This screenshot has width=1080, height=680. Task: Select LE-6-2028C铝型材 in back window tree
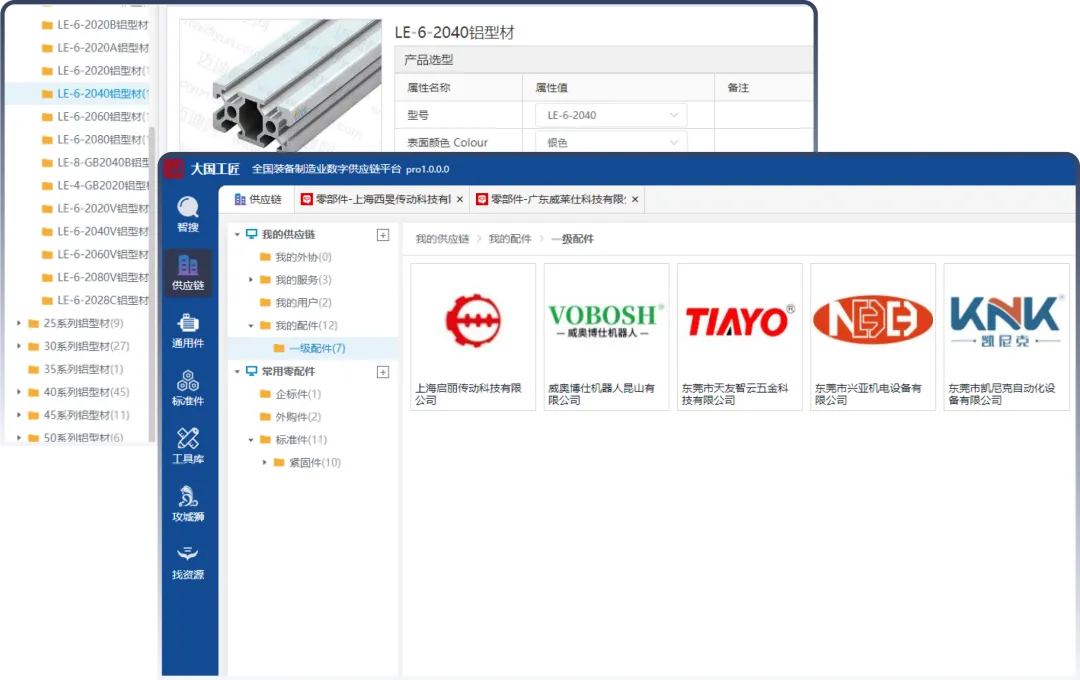click(x=103, y=300)
